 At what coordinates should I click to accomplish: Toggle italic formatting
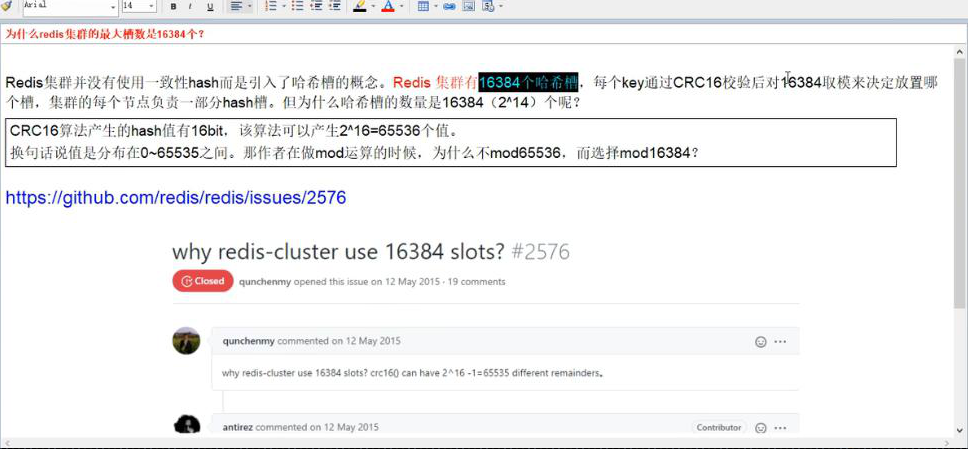tap(190, 6)
